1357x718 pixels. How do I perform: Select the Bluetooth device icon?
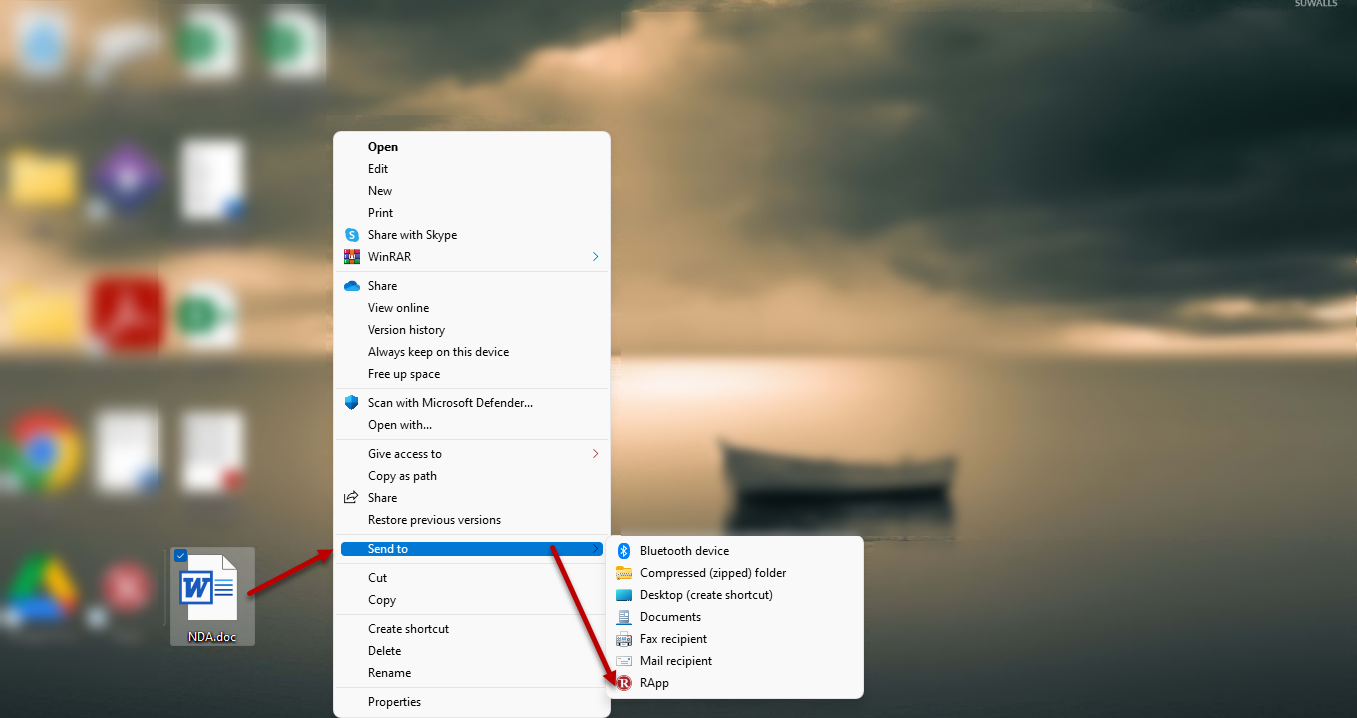click(x=624, y=551)
